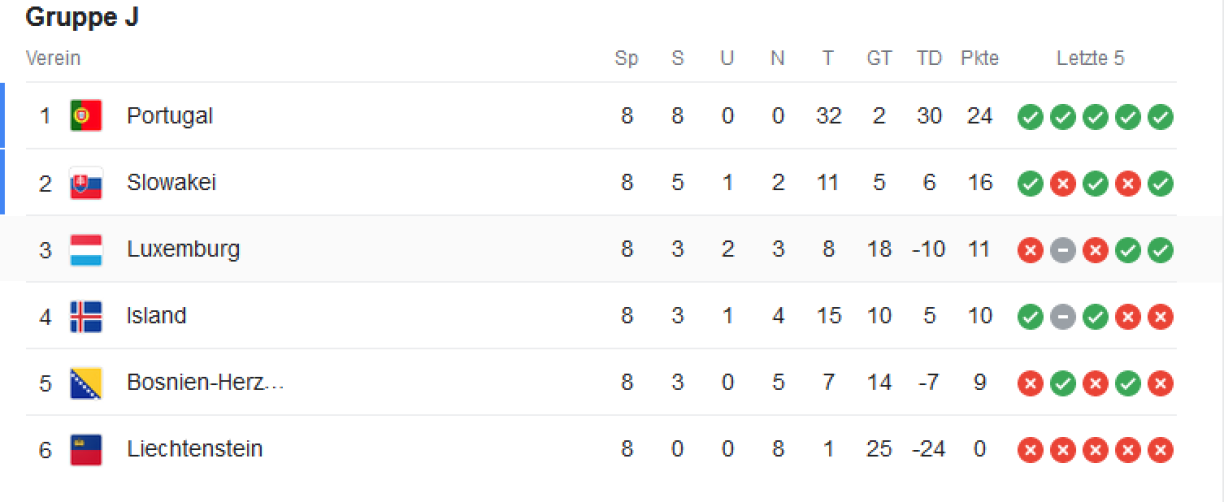Click the Island team name
The image size is (1224, 502).
point(156,316)
